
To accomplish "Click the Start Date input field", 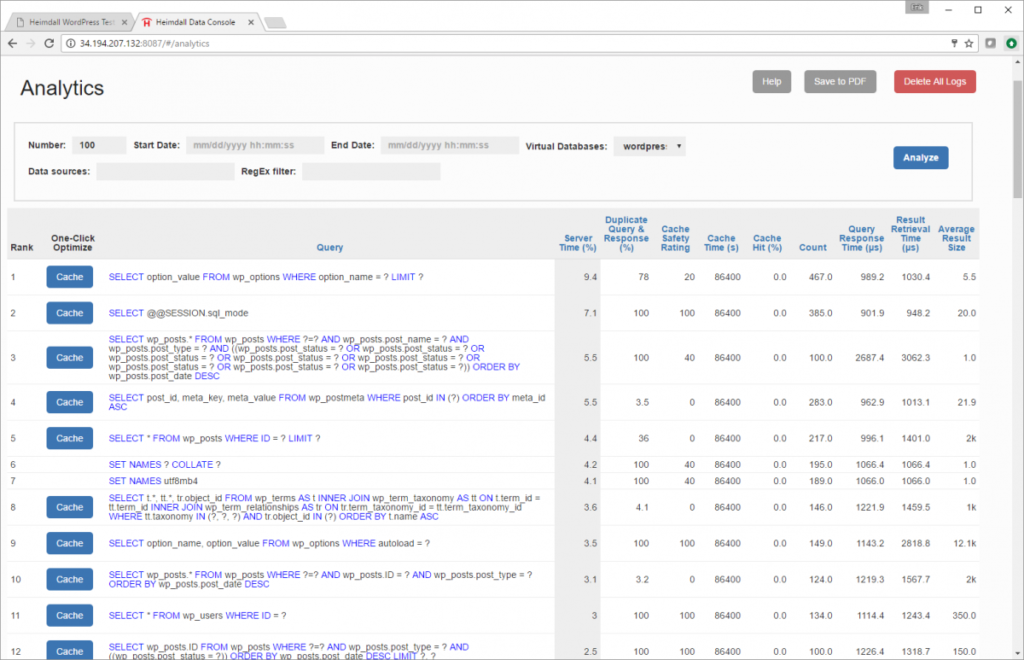I will tap(255, 145).
